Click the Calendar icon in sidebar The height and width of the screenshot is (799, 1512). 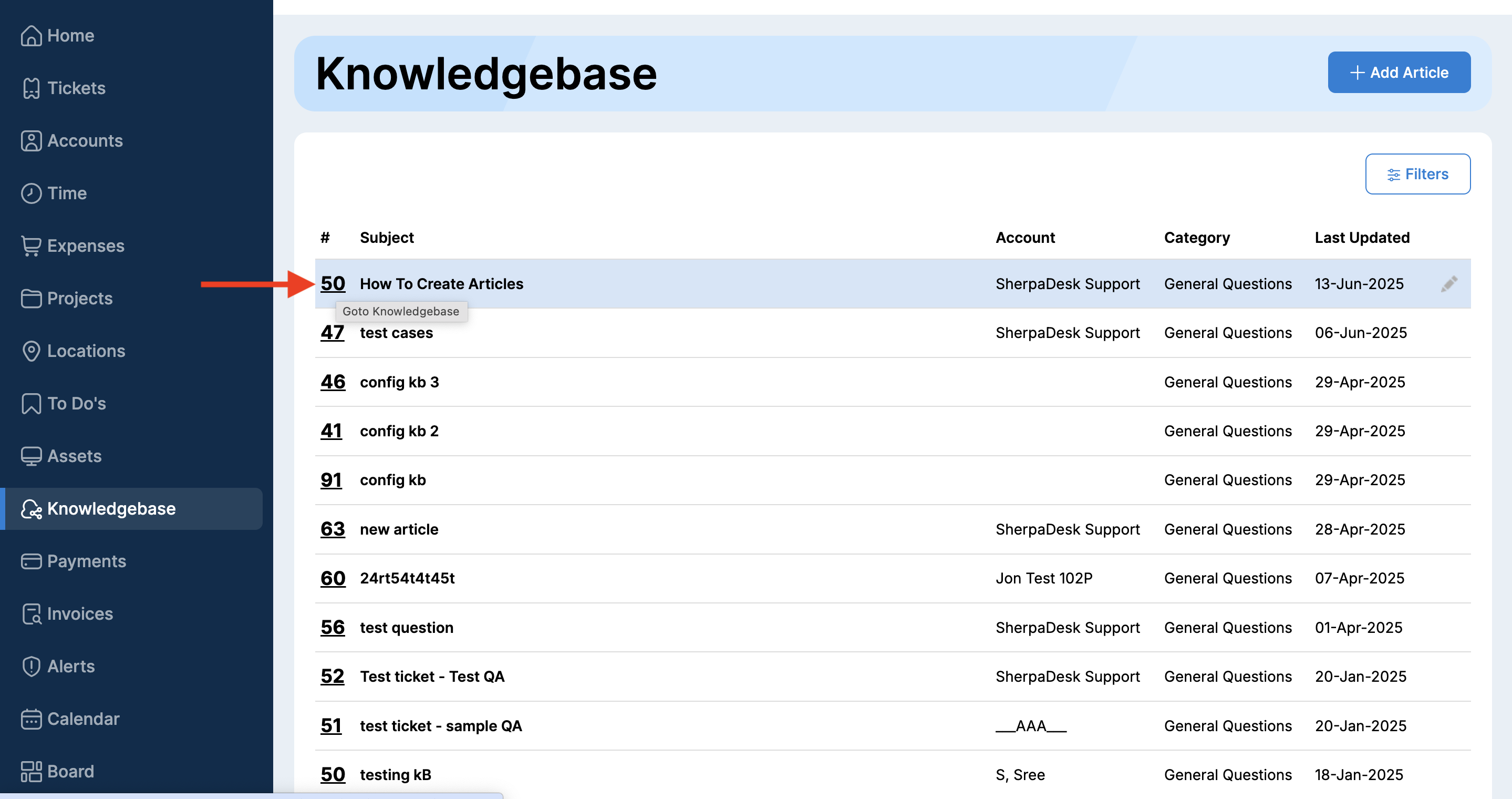31,719
